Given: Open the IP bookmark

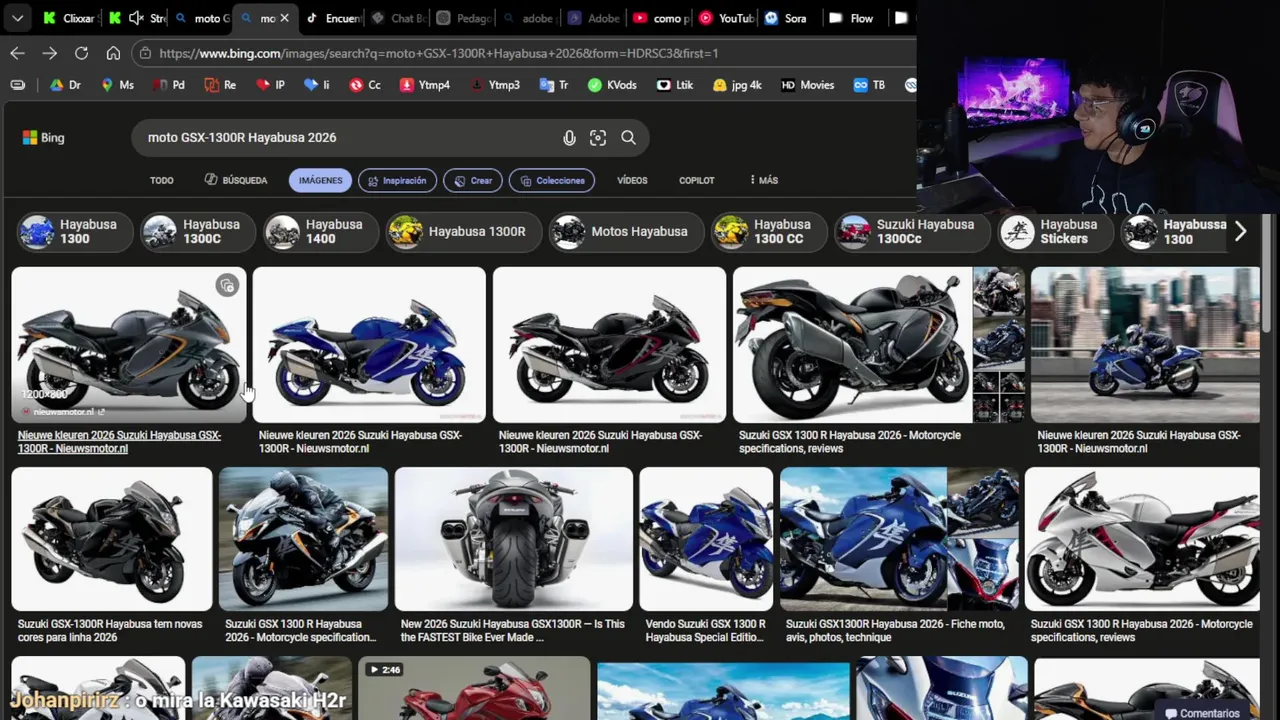Looking at the screenshot, I should point(270,85).
